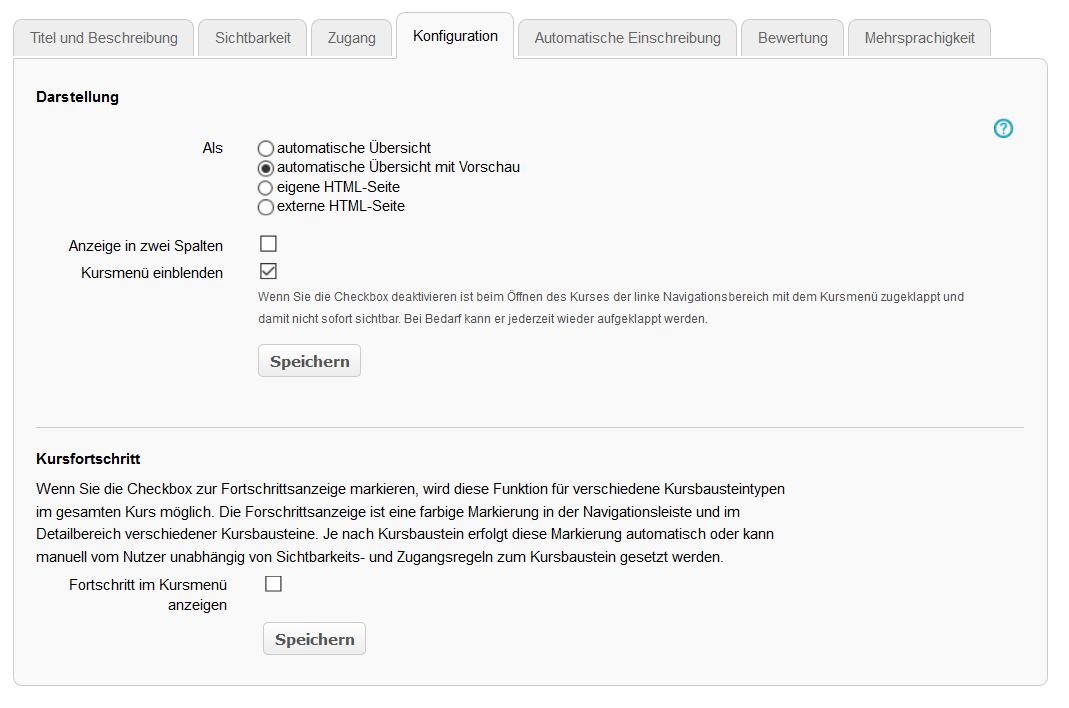
Task: Click Speichern in the Darstellung section
Action: 309,360
